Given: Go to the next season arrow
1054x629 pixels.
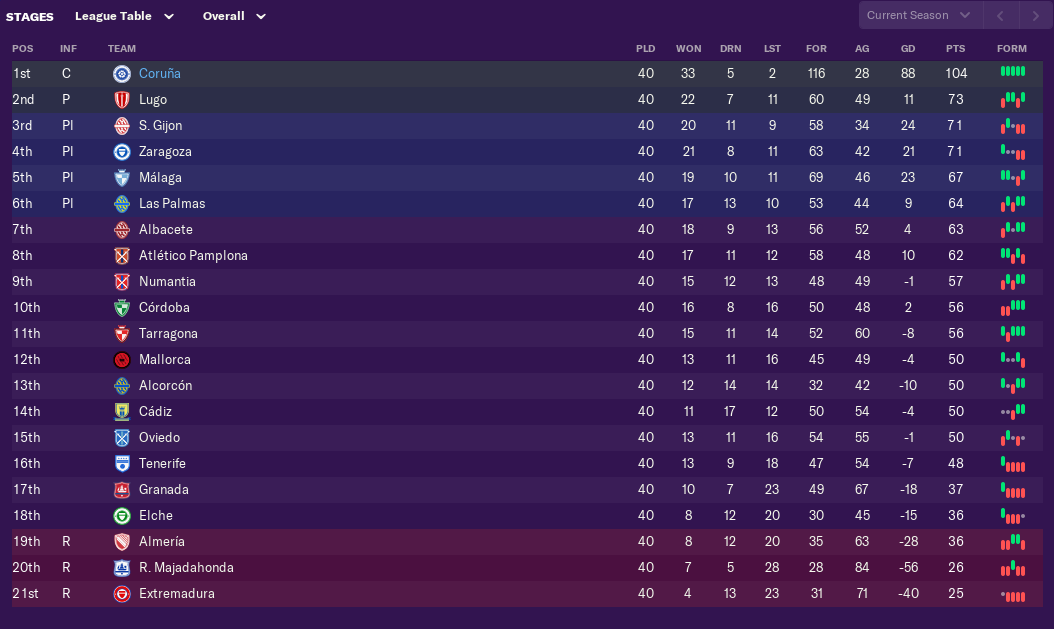Looking at the screenshot, I should 1035,16.
